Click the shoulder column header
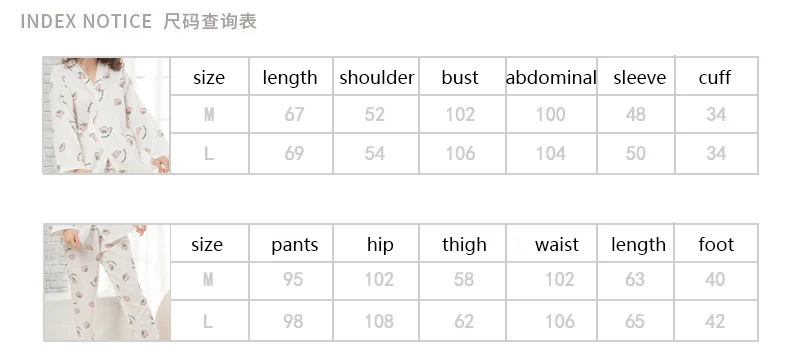Image resolution: width=790 pixels, height=362 pixels. pos(376,78)
